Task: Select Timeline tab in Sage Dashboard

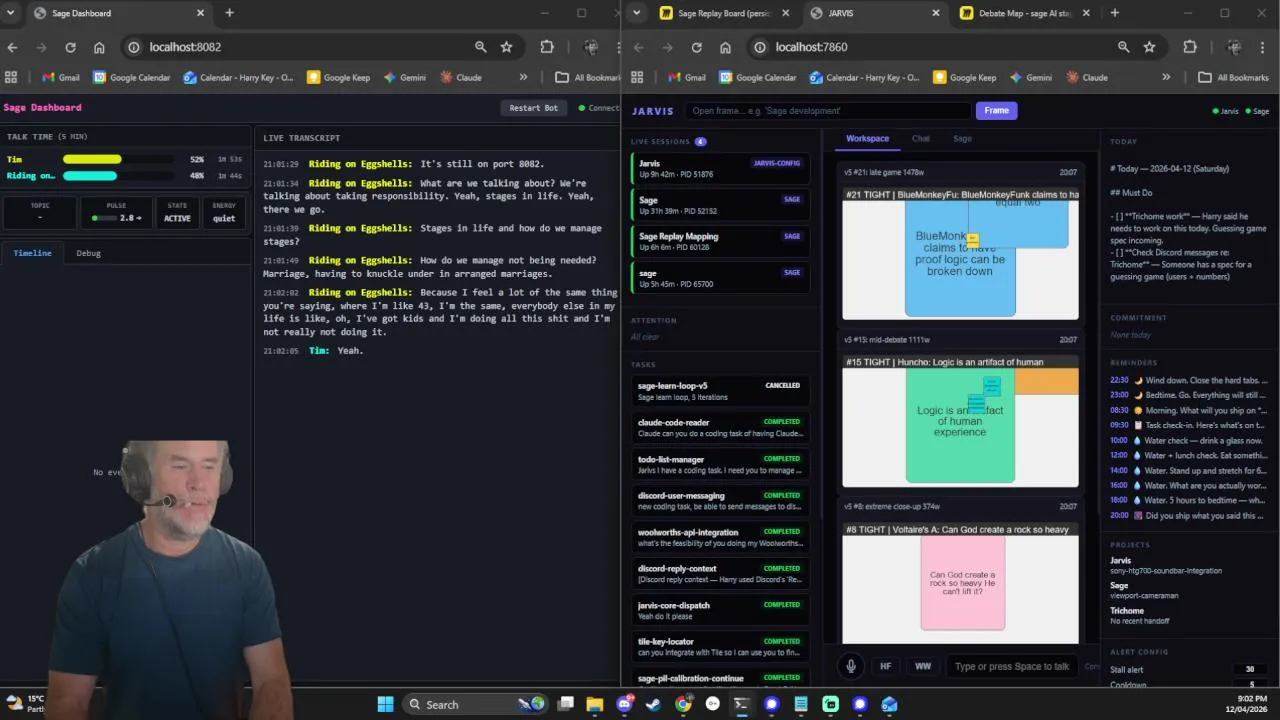Action: tap(32, 253)
